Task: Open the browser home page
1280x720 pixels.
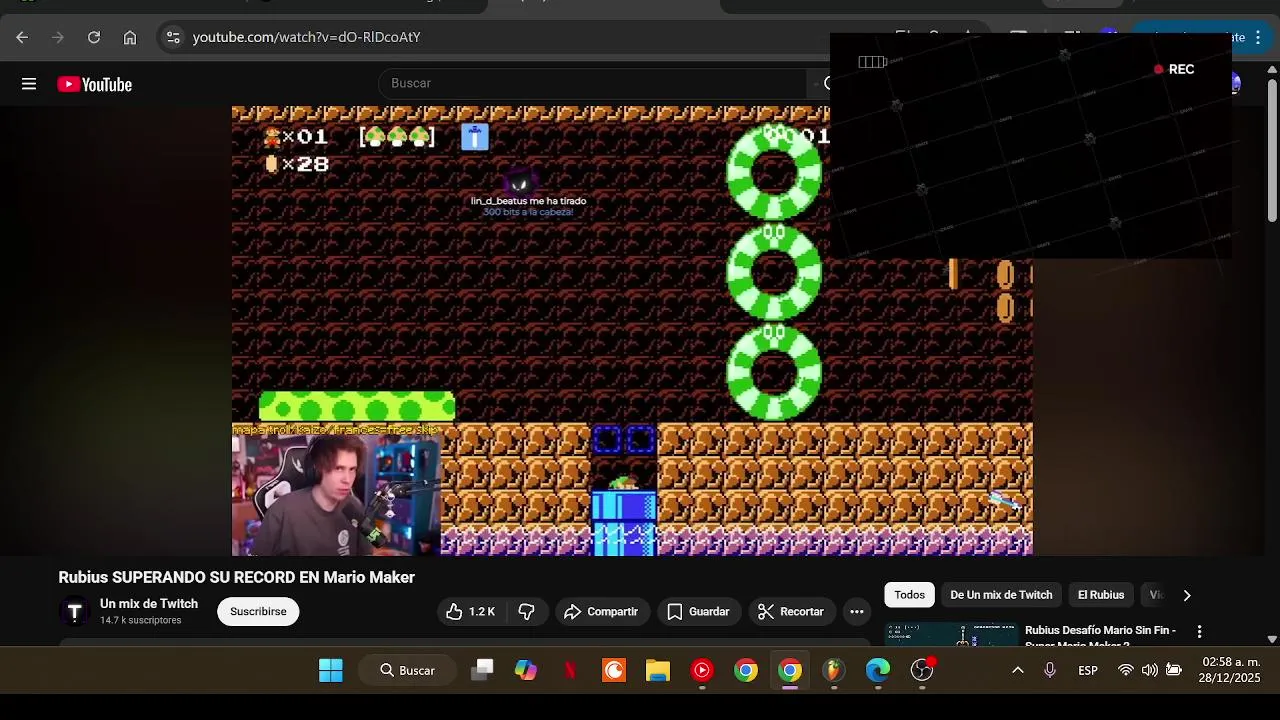Action: click(x=130, y=37)
